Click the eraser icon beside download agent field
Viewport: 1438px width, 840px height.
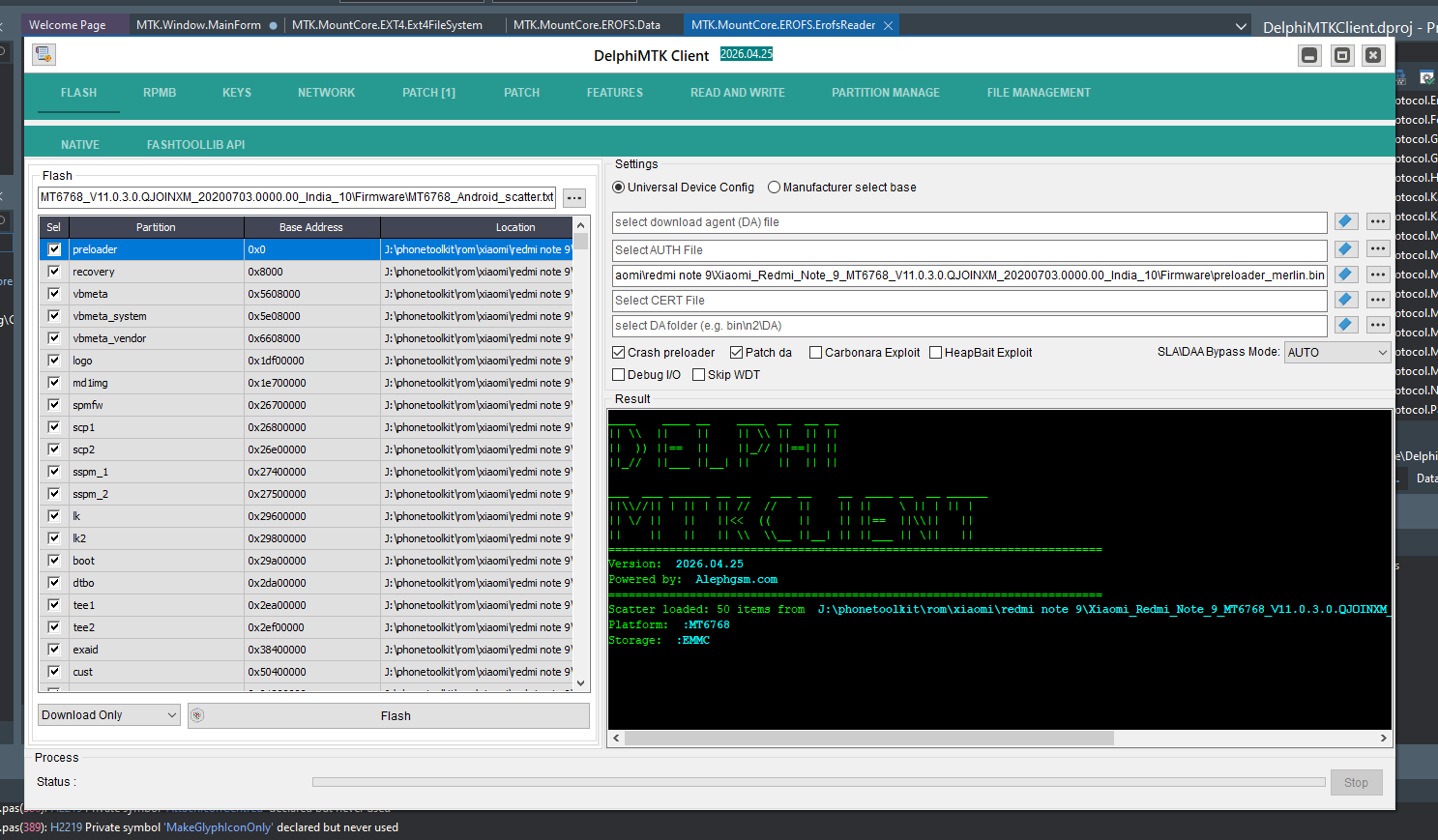click(x=1345, y=222)
